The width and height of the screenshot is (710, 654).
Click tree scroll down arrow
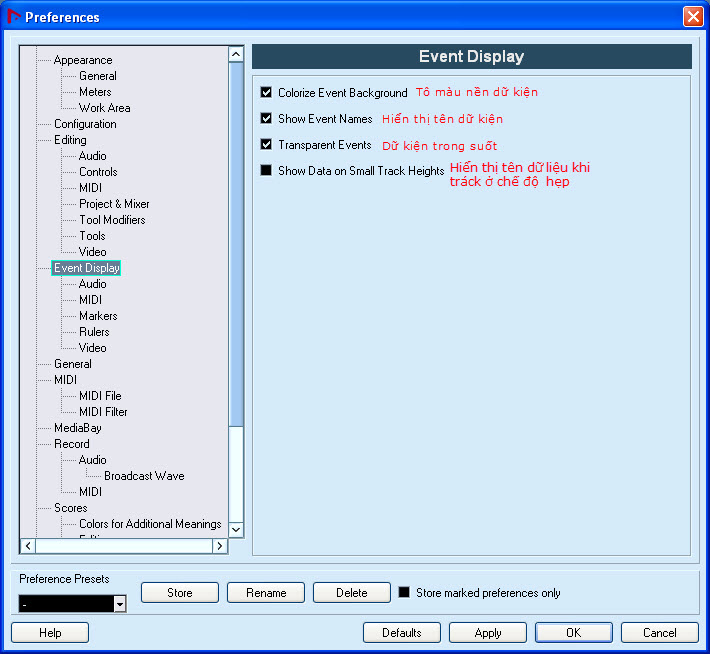(236, 529)
